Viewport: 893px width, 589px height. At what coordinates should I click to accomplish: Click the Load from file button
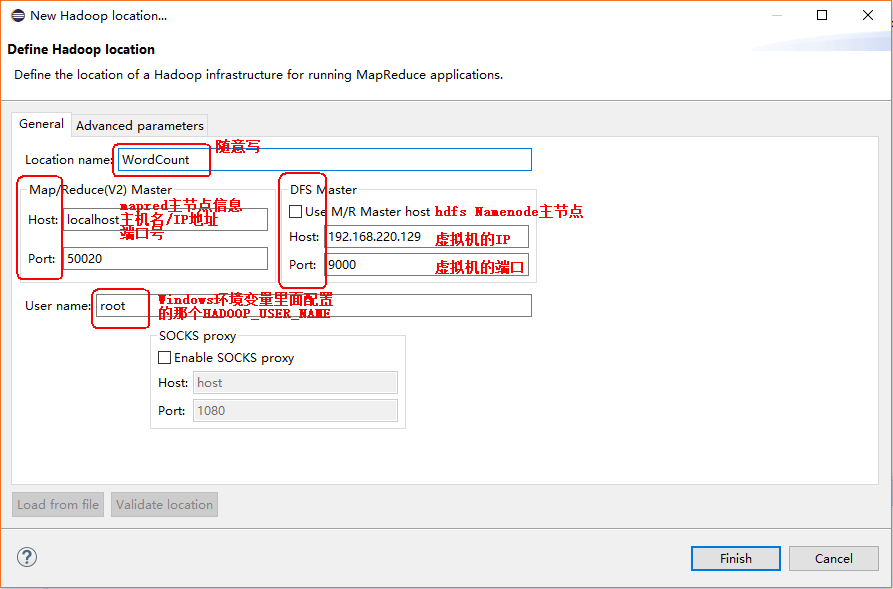click(x=57, y=504)
